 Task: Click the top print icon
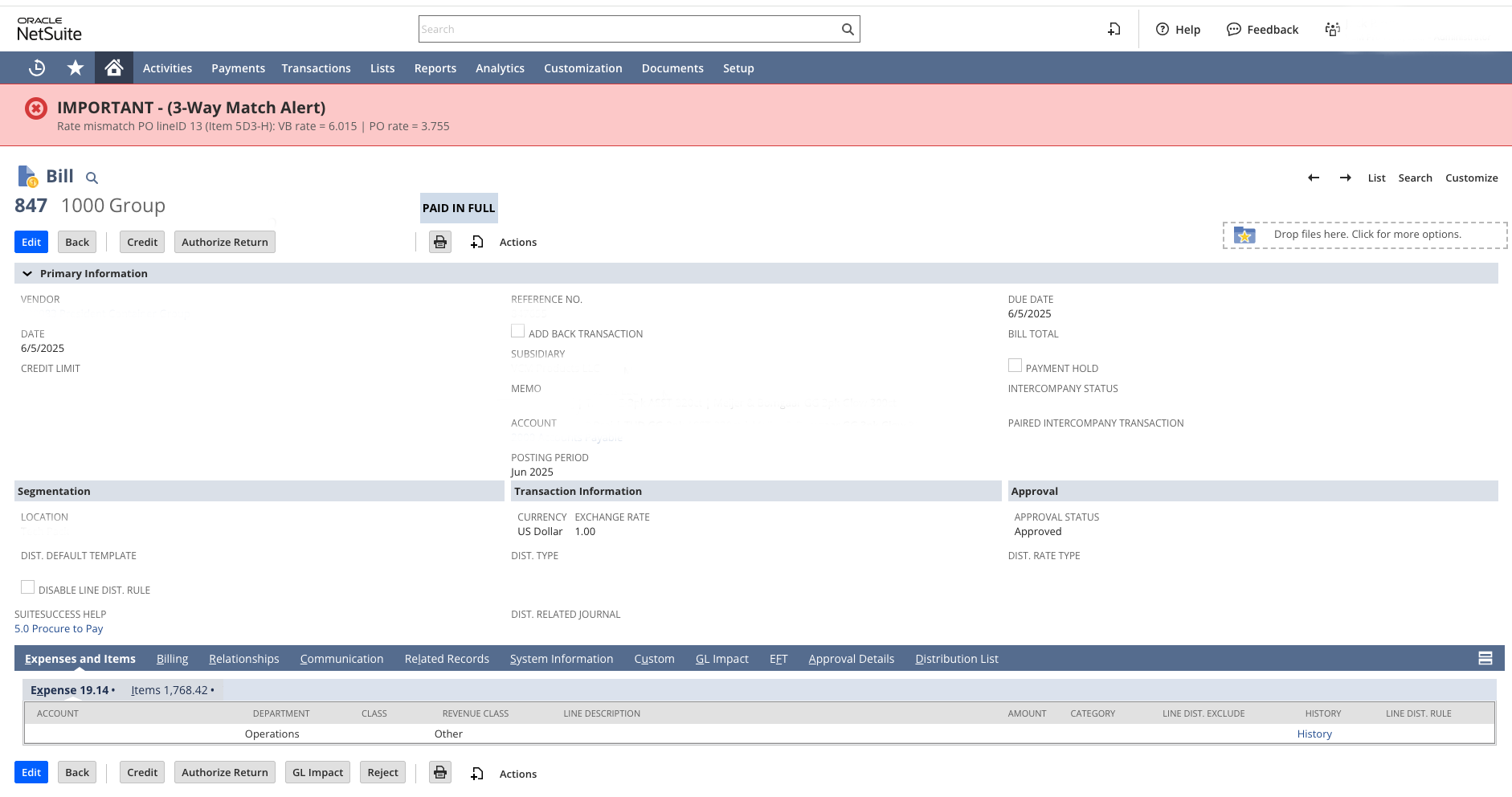click(440, 242)
